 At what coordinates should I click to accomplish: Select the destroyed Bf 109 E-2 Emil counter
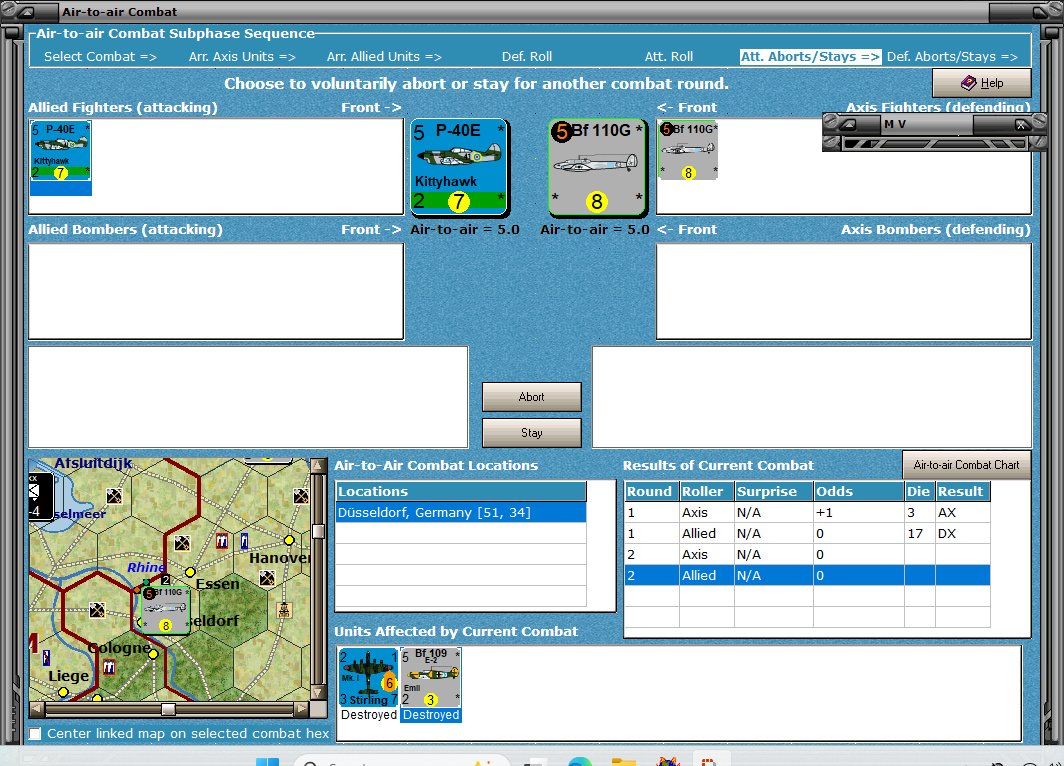click(x=430, y=677)
